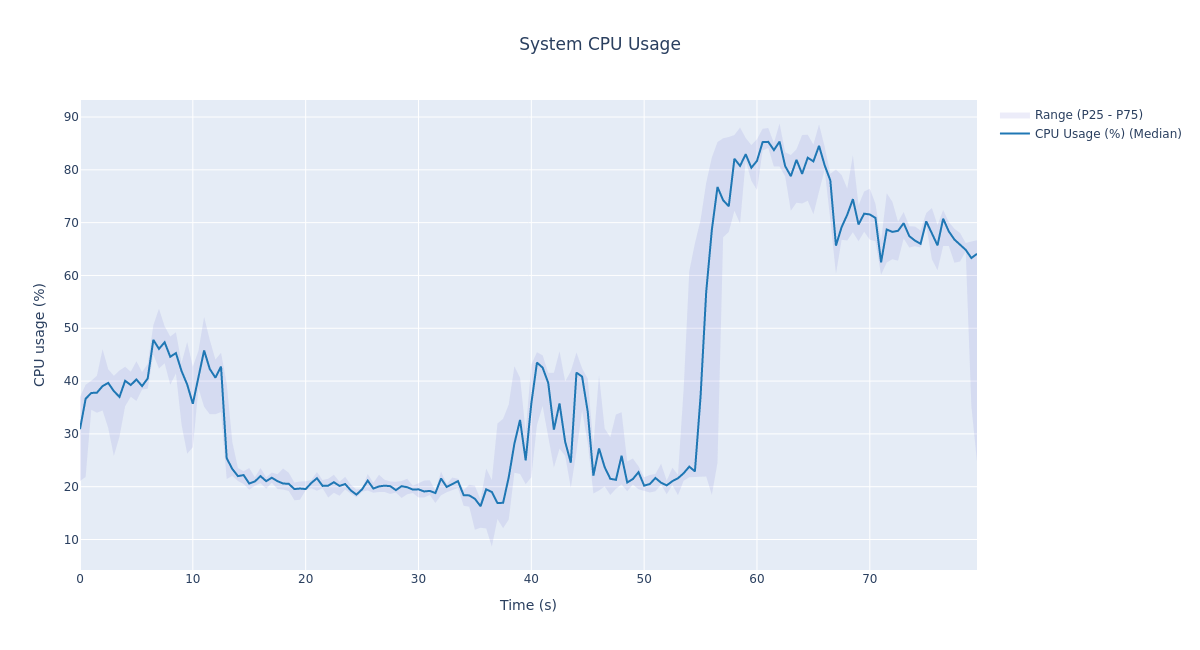Viewport: 1200px width, 650px height.
Task: Click the y-axis tick label 80
Action: 71,170
